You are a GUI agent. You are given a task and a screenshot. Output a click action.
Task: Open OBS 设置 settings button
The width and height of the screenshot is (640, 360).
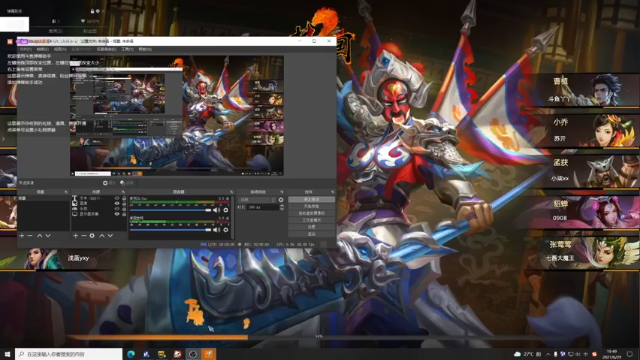point(311,227)
